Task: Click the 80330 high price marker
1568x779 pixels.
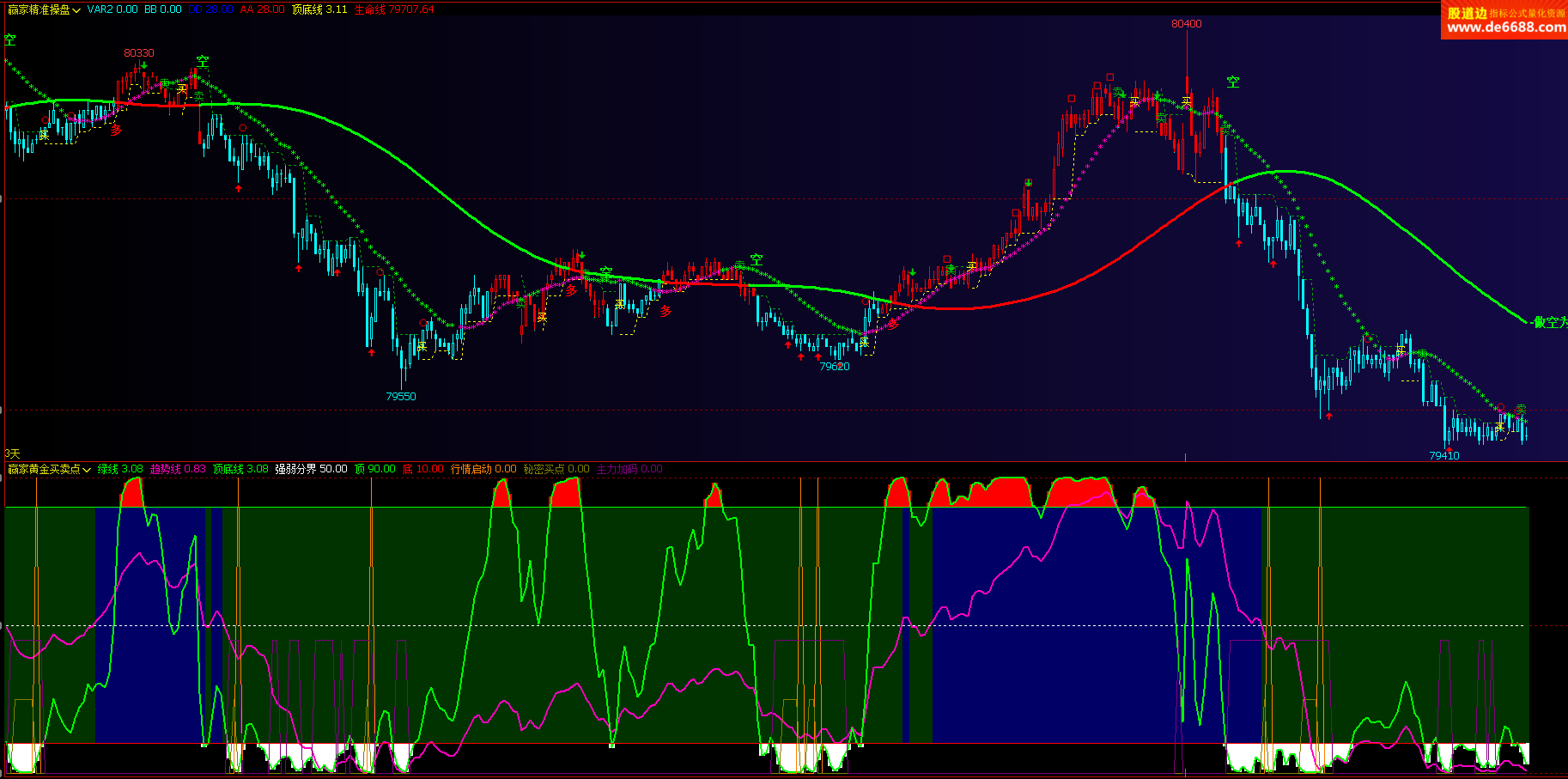Action: [139, 53]
